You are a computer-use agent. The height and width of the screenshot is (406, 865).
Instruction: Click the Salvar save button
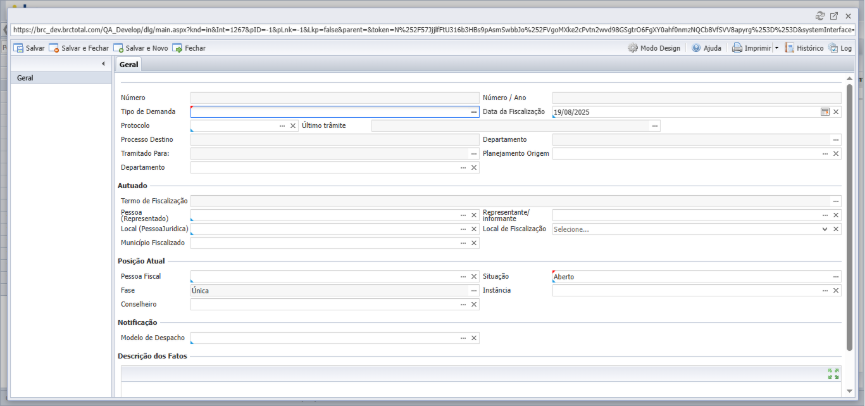pos(29,49)
